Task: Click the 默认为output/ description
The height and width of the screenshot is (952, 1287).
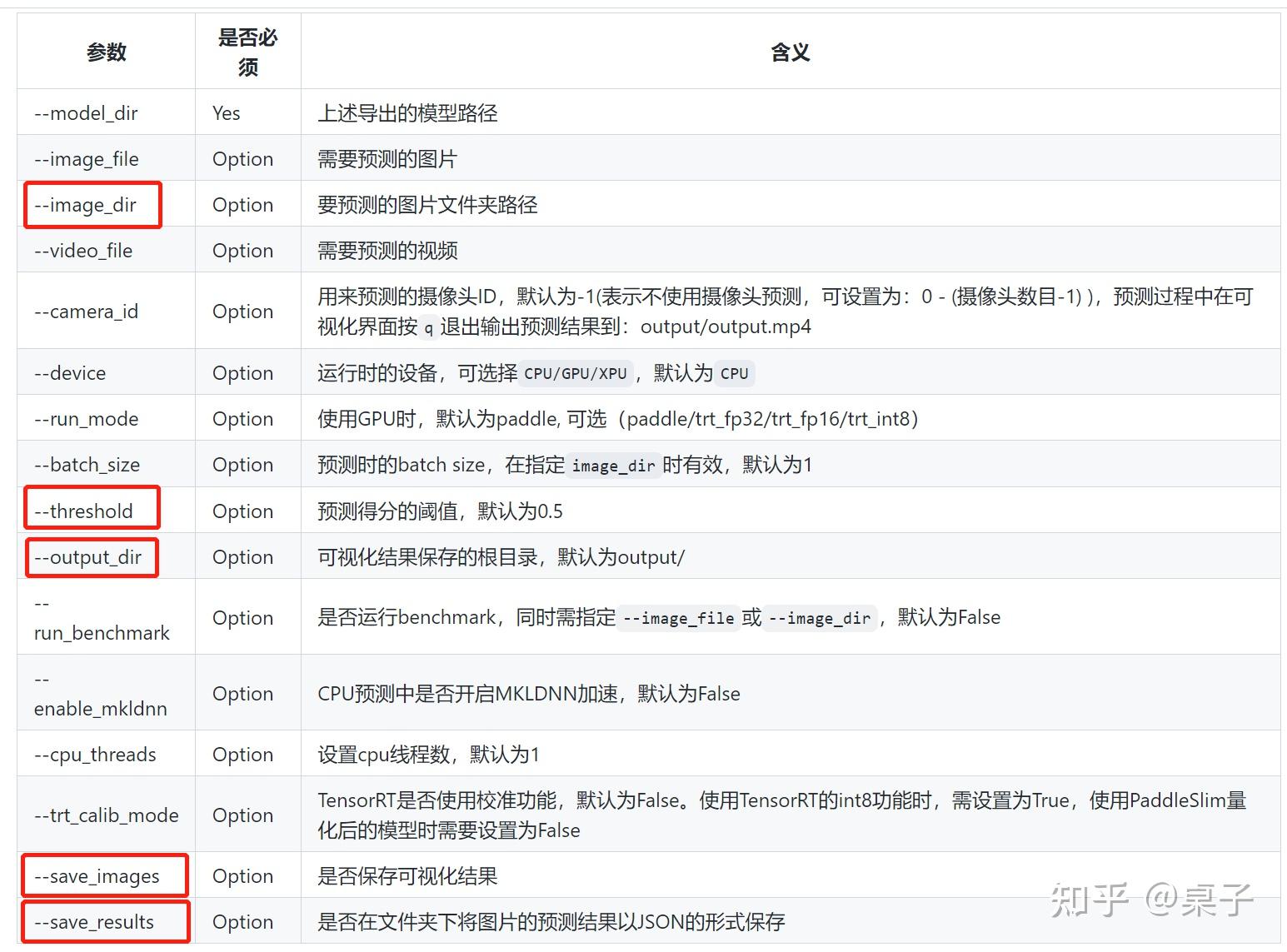Action: (x=621, y=556)
